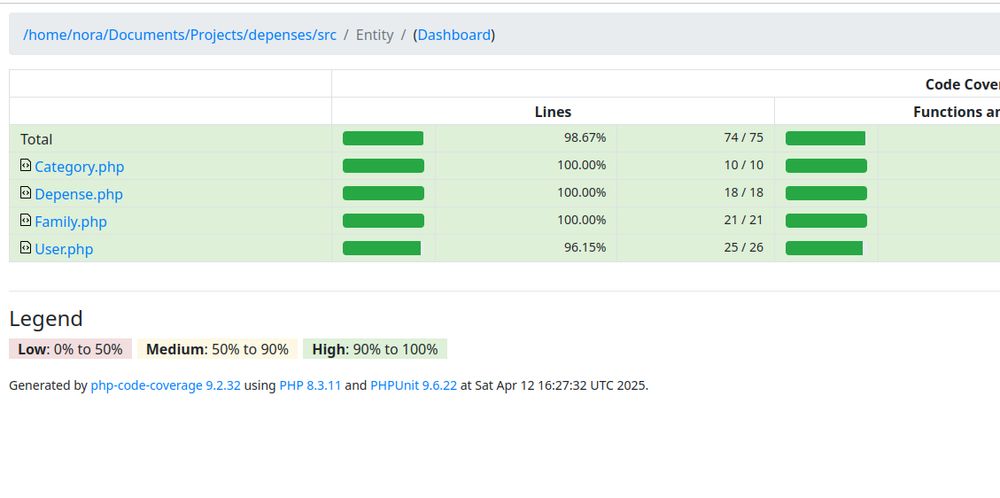Click the User.php functions coverage bar
Viewport: 1000px width, 498px height.
click(826, 248)
